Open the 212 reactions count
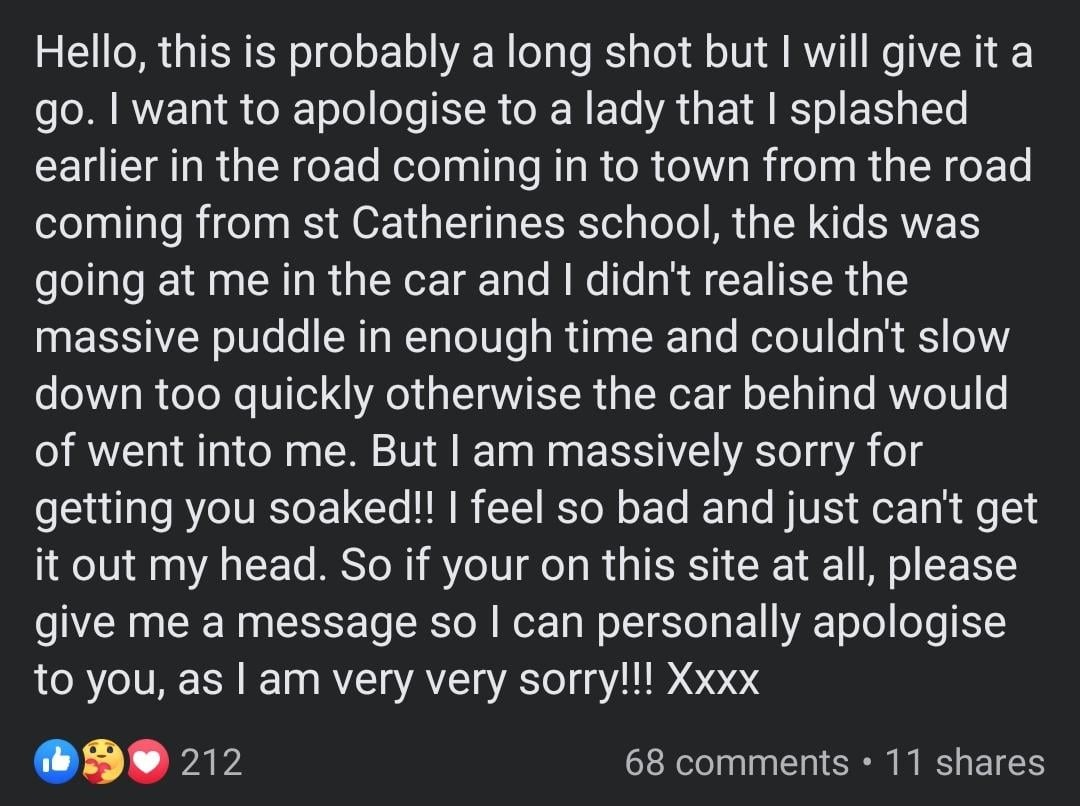The height and width of the screenshot is (806, 1080). pos(211,763)
